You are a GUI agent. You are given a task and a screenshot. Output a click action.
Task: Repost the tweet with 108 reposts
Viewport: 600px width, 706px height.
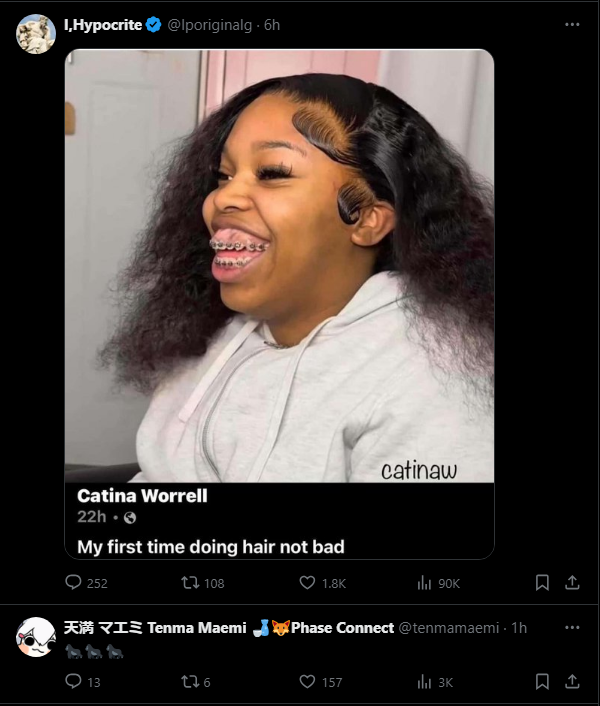pos(203,583)
